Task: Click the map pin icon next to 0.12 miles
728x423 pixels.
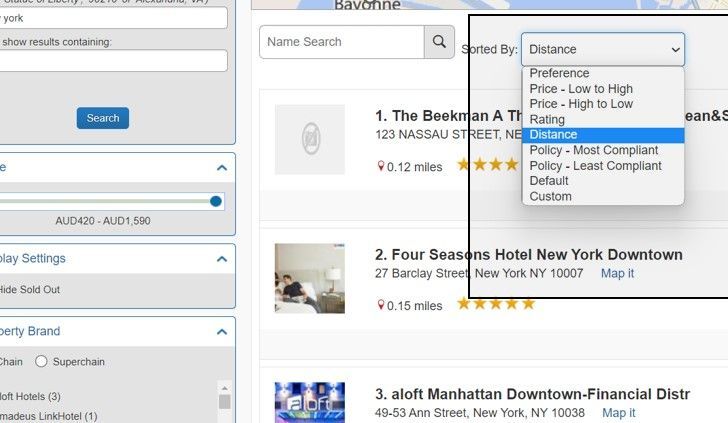Action: 381,166
